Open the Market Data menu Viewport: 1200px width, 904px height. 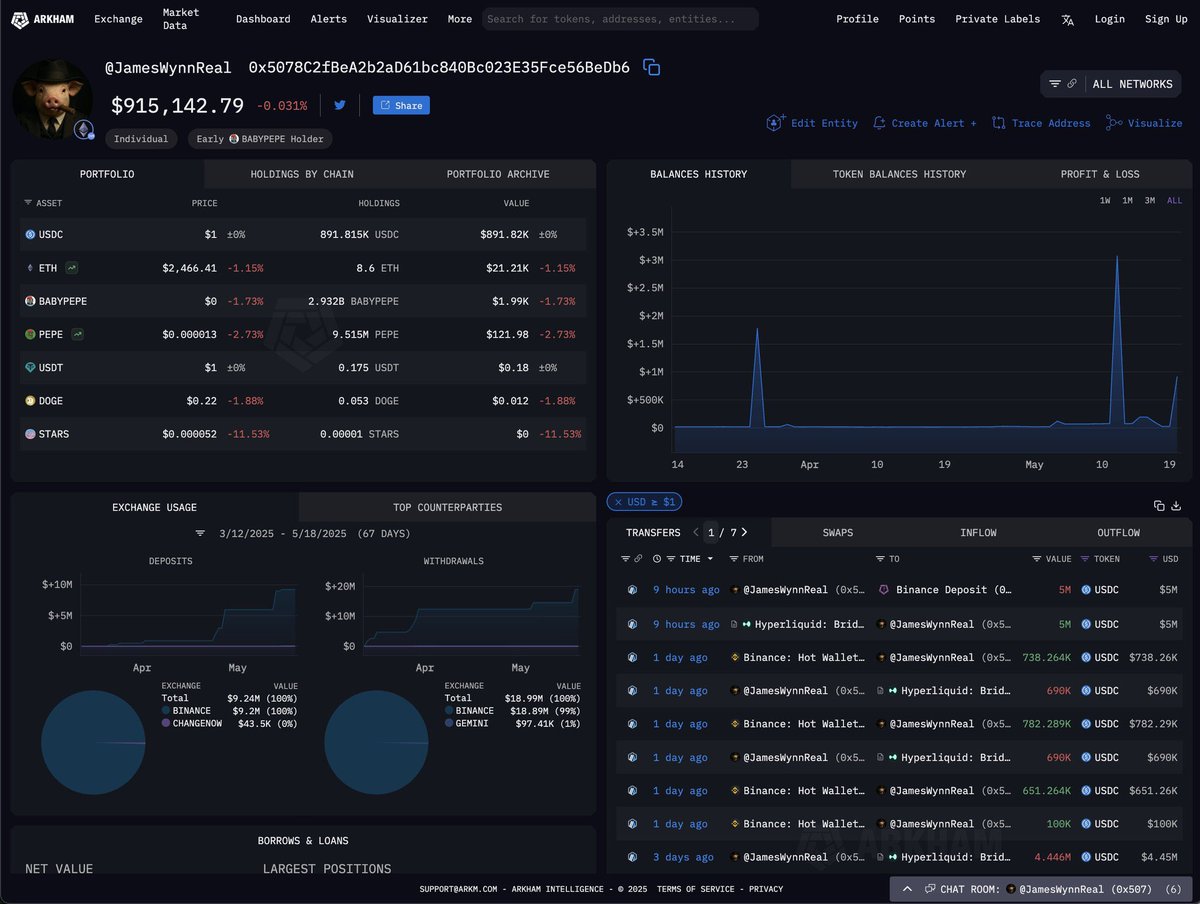(x=181, y=19)
